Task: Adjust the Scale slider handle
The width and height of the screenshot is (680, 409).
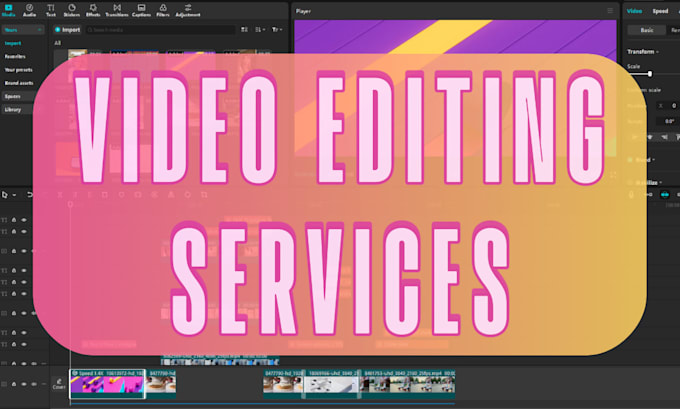Action: tap(650, 74)
